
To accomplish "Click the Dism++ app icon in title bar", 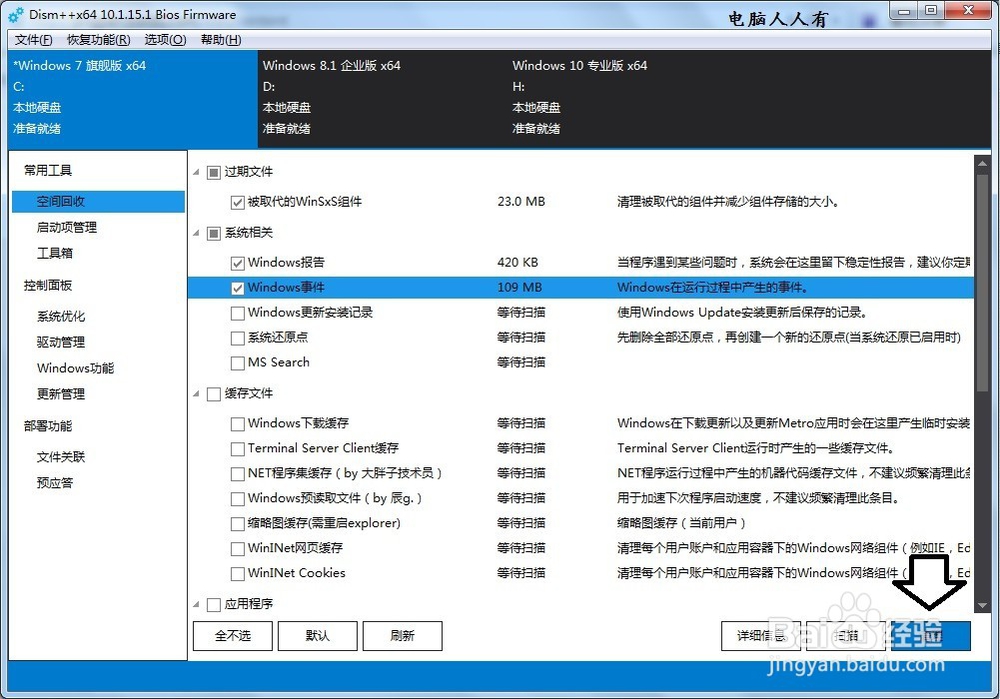I will [16, 14].
